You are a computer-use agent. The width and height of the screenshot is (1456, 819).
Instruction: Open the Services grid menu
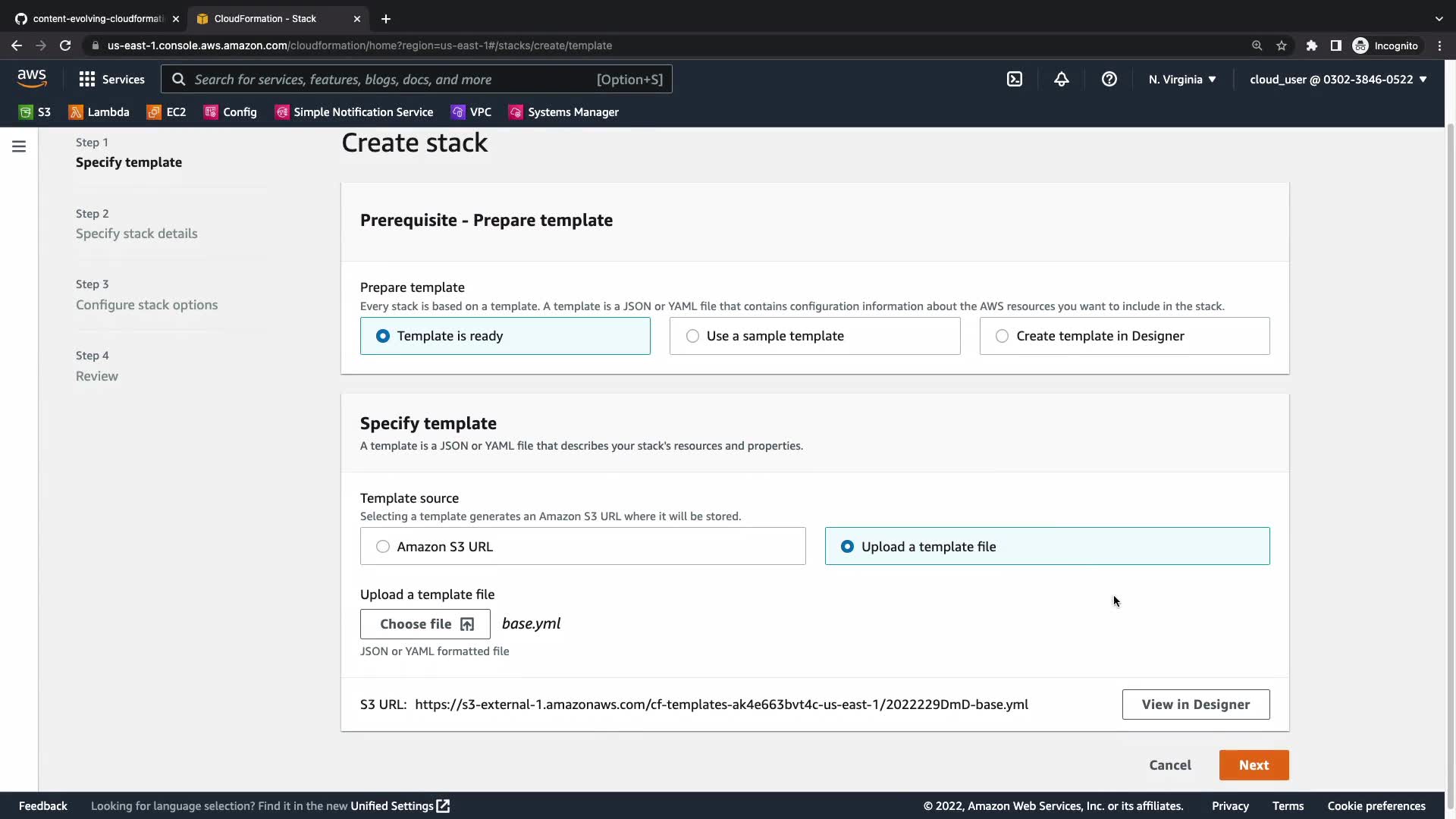(111, 79)
